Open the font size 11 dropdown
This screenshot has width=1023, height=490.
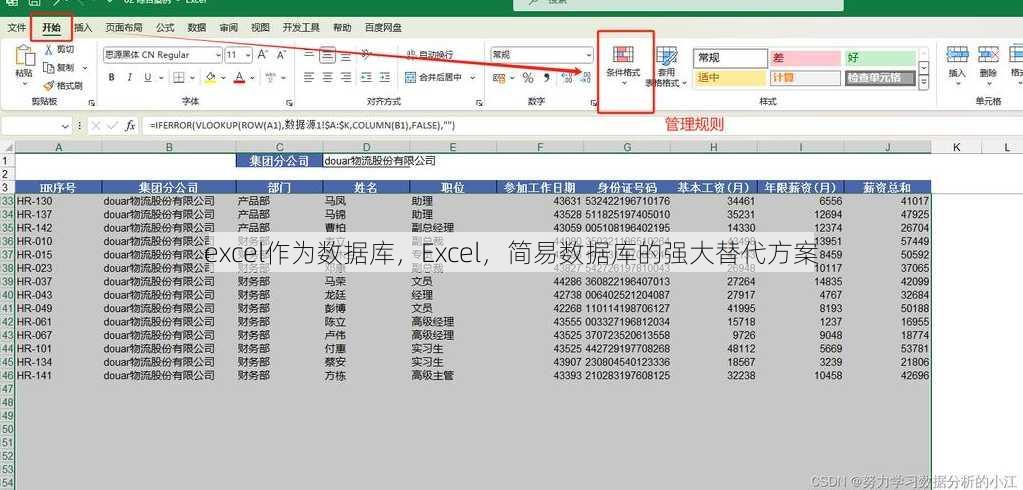248,55
